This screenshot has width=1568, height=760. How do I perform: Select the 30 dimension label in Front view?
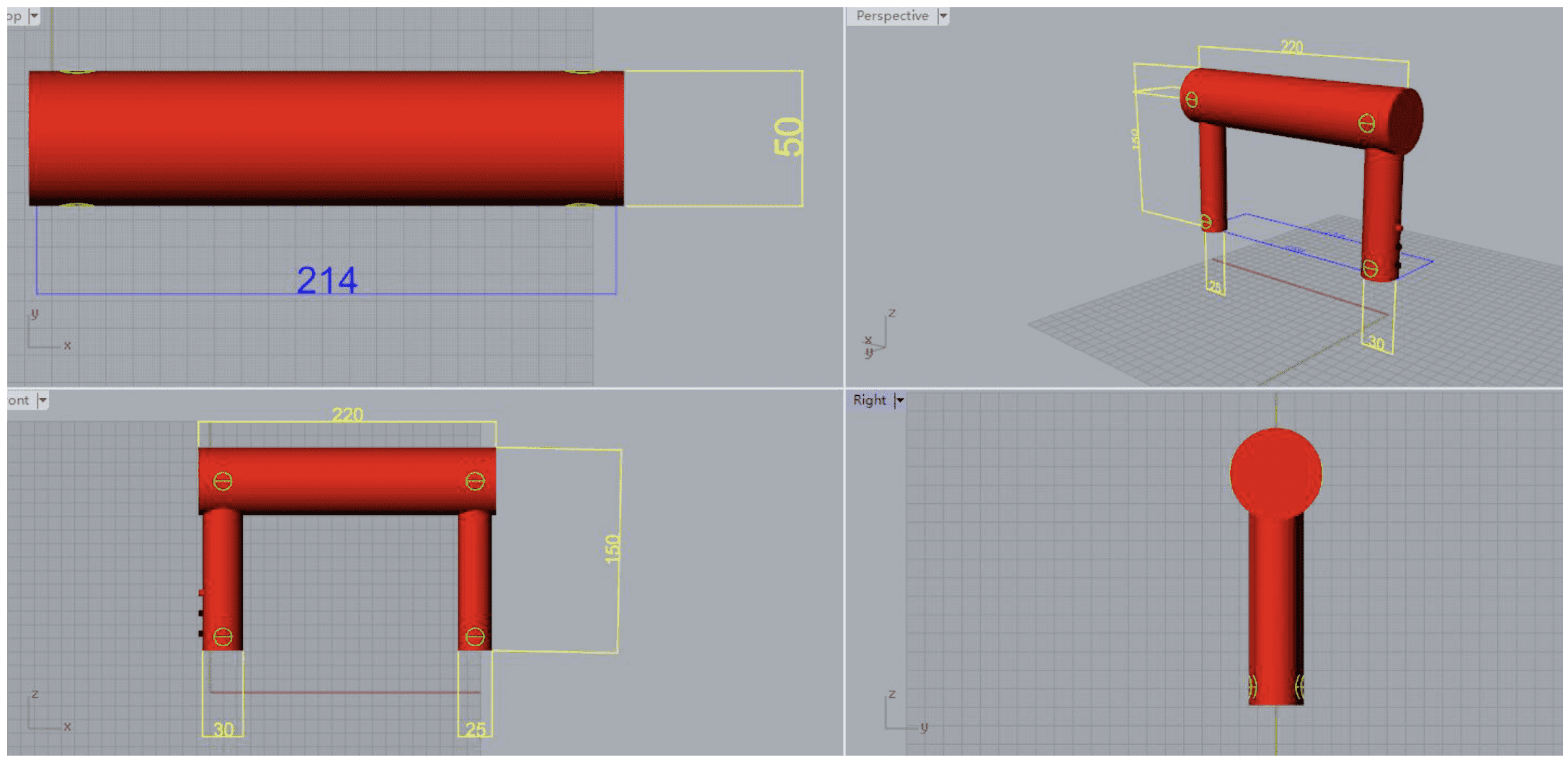point(223,730)
